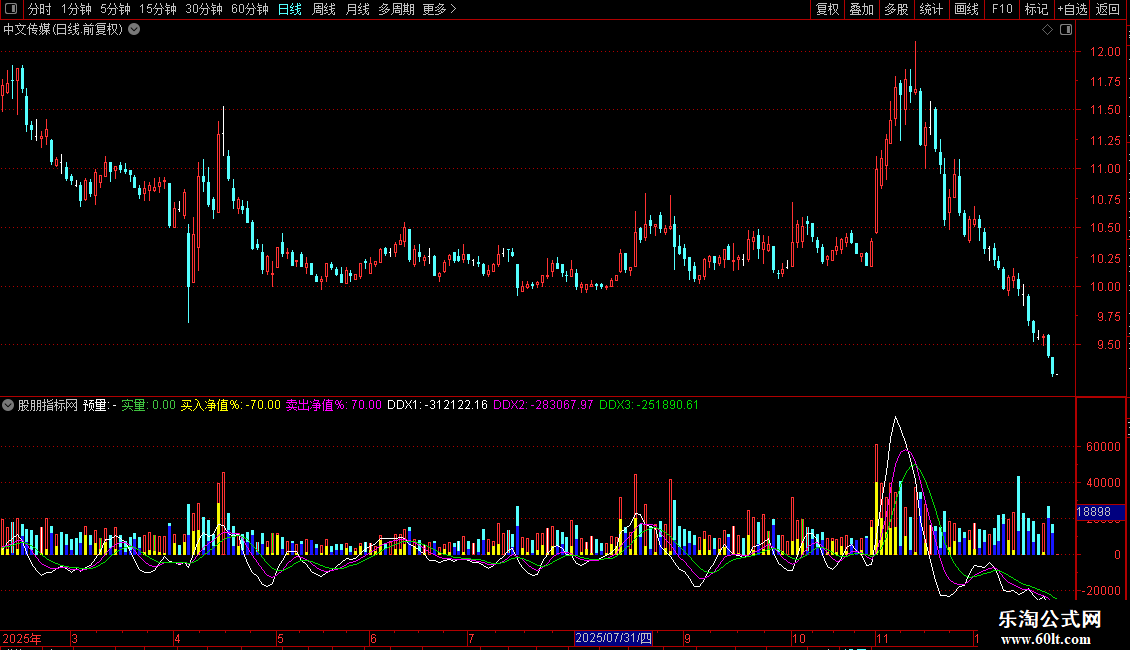Toggle the right side panel icon
The image size is (1130, 650).
1064,30
